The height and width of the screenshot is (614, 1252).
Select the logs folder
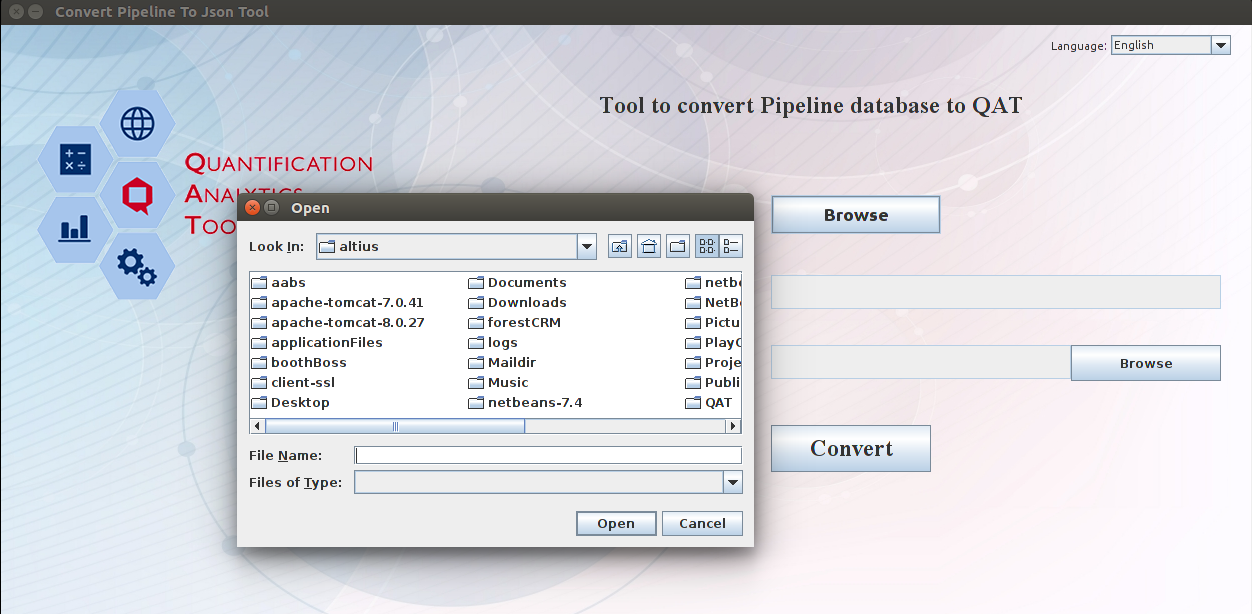(x=493, y=343)
